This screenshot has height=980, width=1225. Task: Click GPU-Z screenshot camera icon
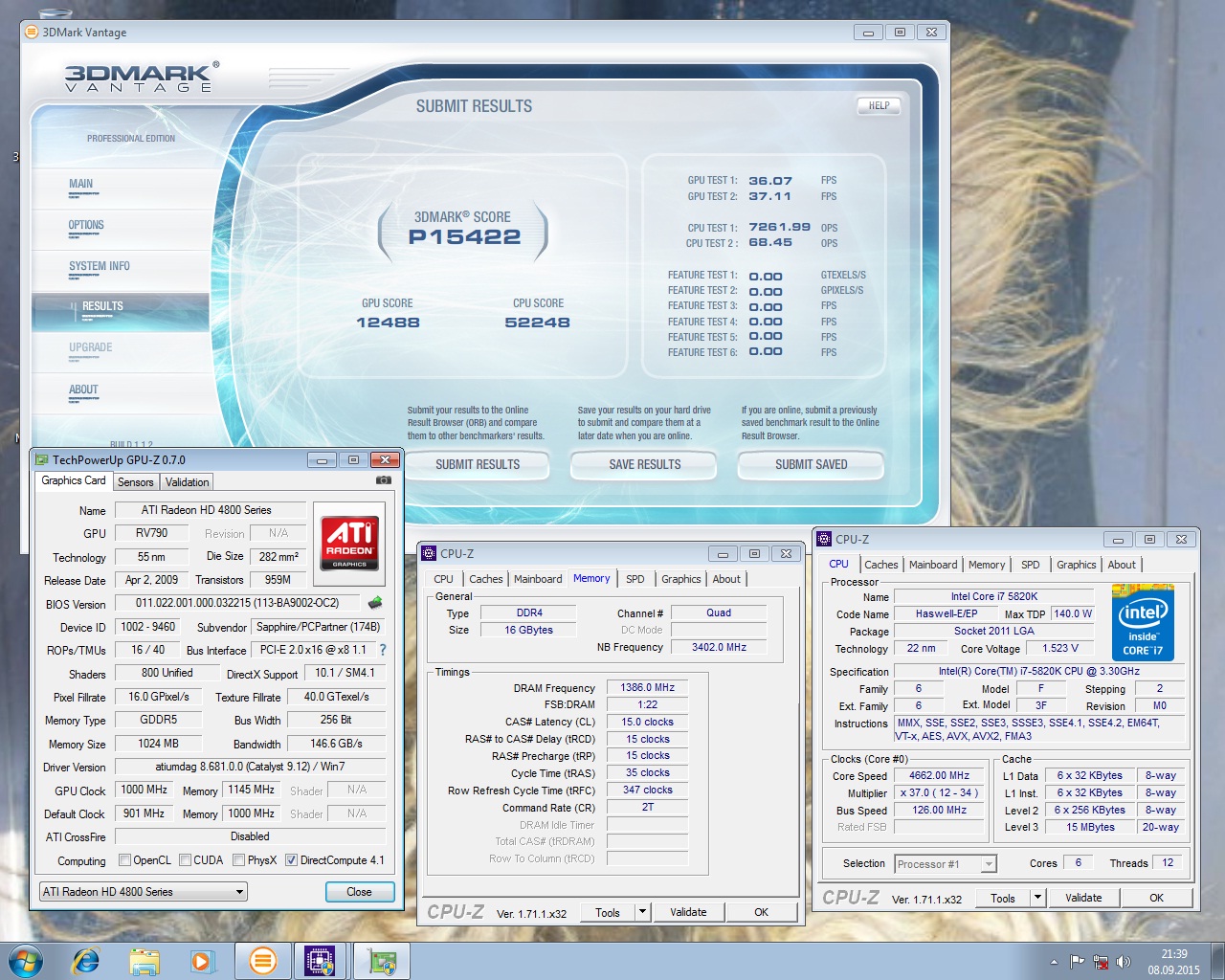tap(384, 480)
